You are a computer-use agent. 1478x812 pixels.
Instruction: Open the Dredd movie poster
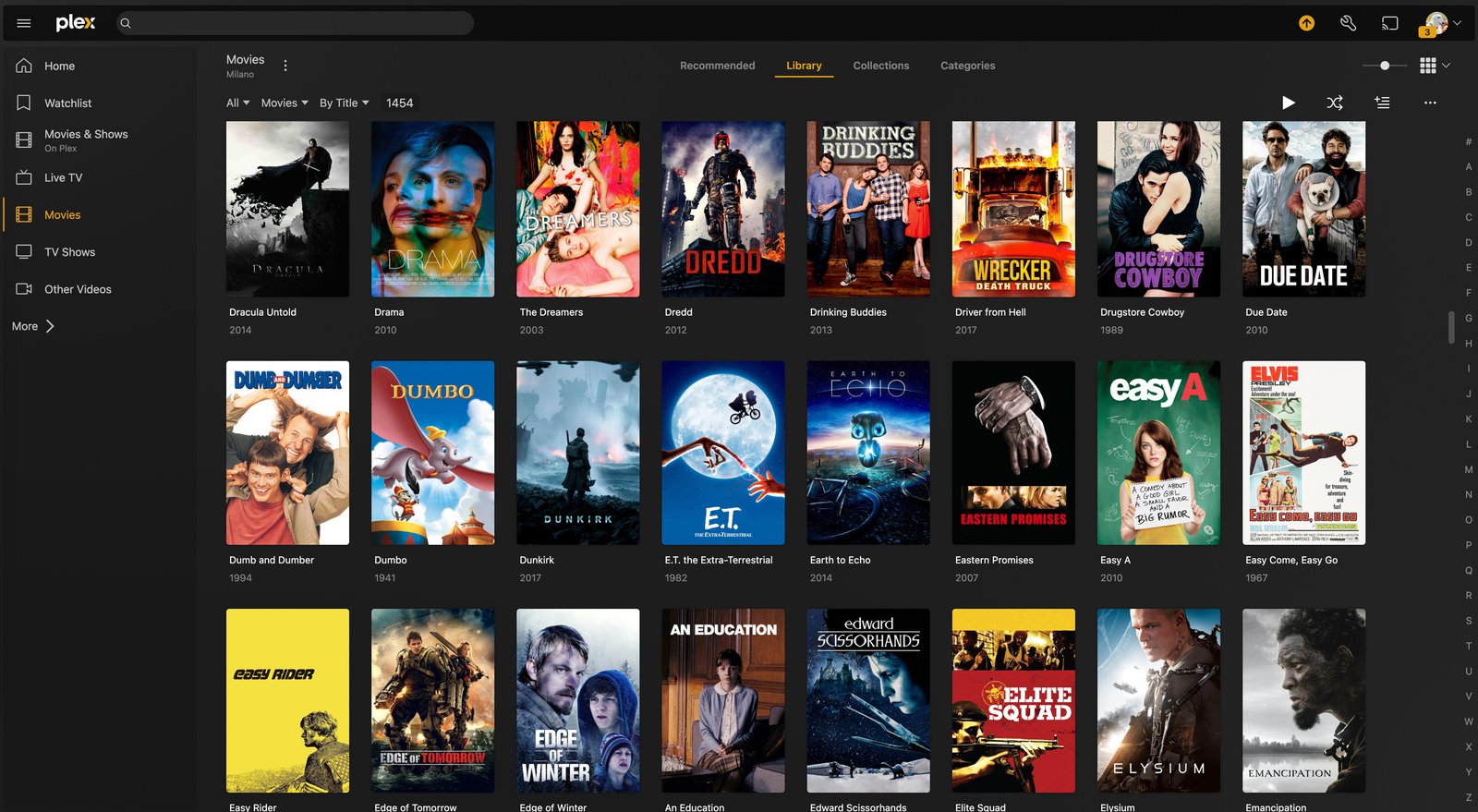(723, 209)
